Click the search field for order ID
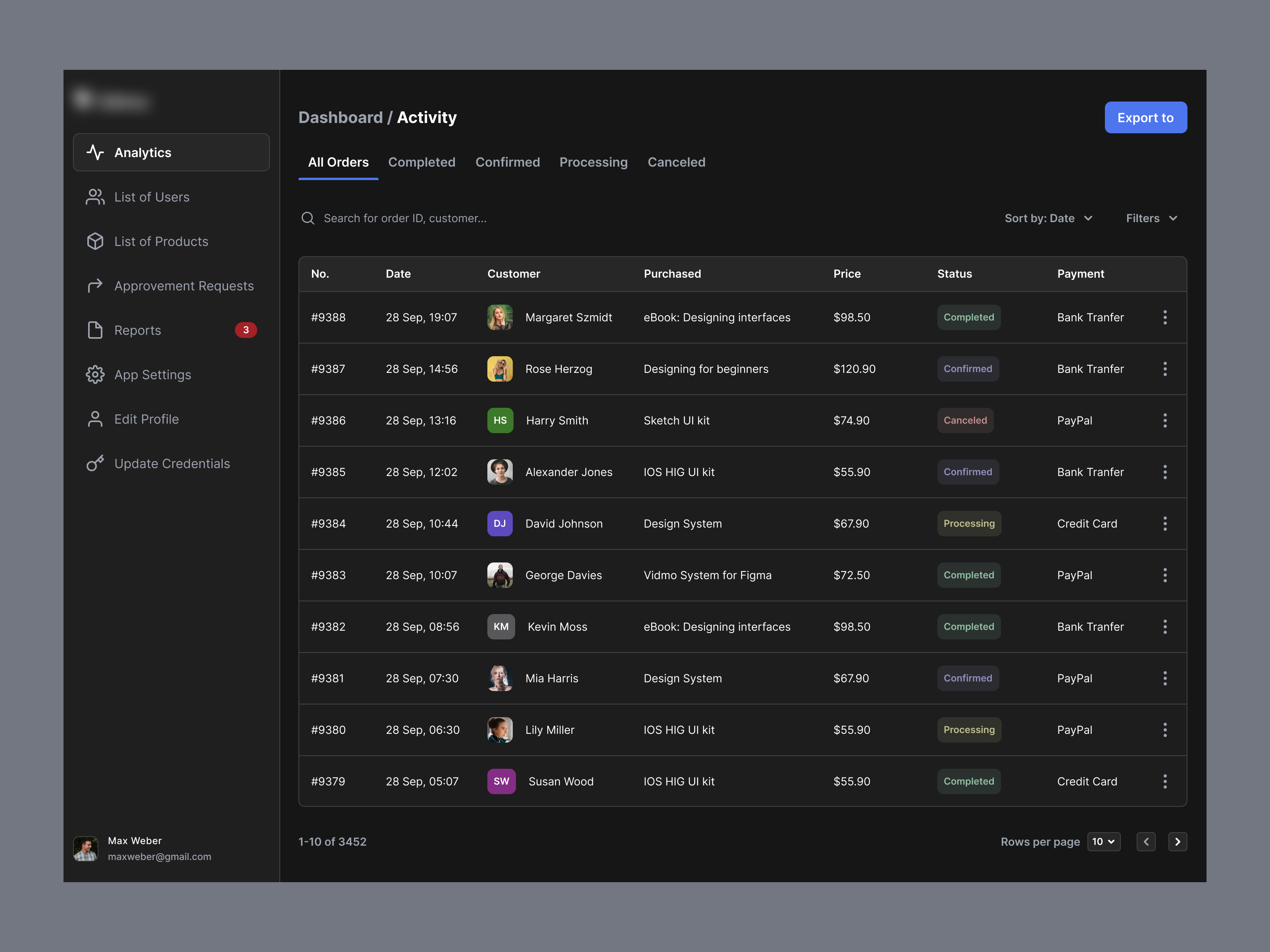The height and width of the screenshot is (952, 1270). point(405,218)
